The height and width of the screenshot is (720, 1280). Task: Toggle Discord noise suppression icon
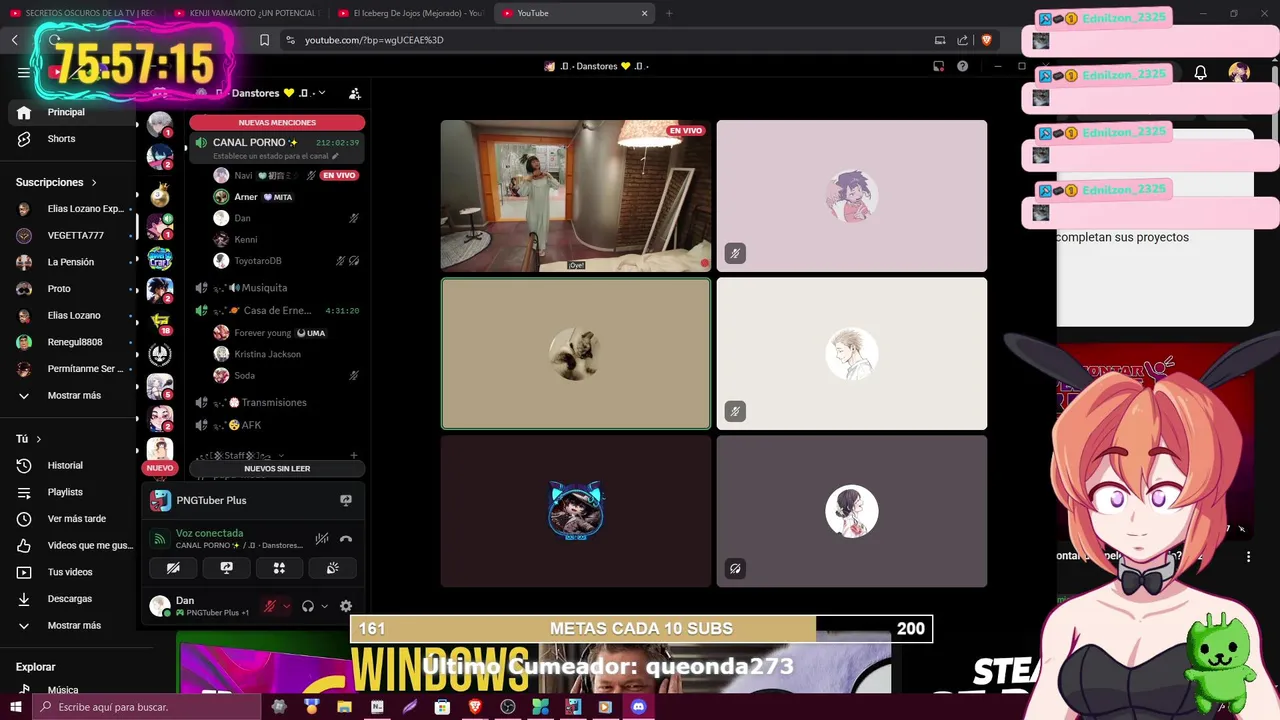click(321, 539)
